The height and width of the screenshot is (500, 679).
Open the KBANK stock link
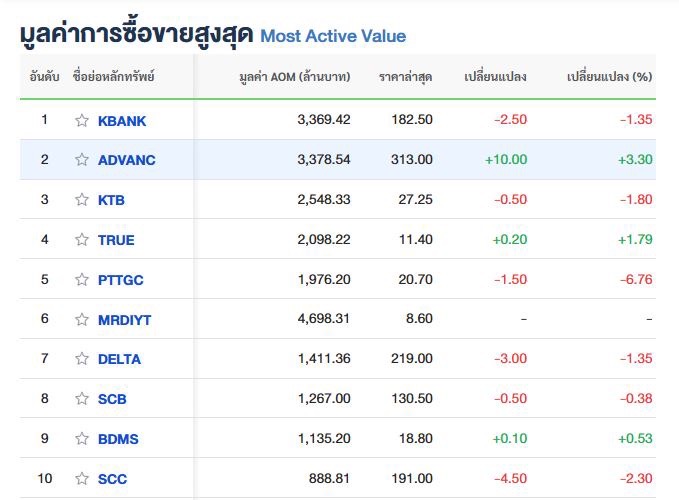click(122, 121)
